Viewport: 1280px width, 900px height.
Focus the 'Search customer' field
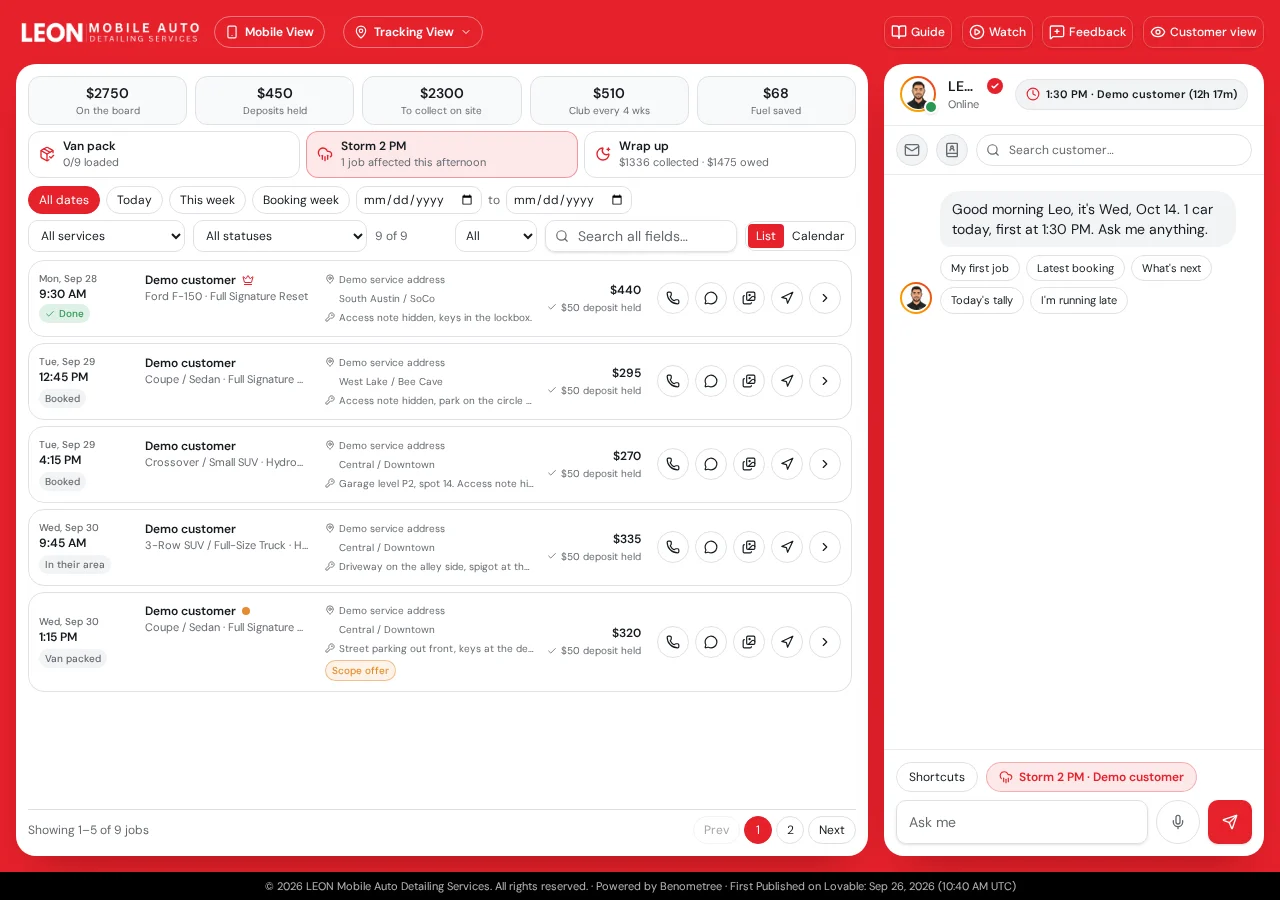pos(1114,150)
